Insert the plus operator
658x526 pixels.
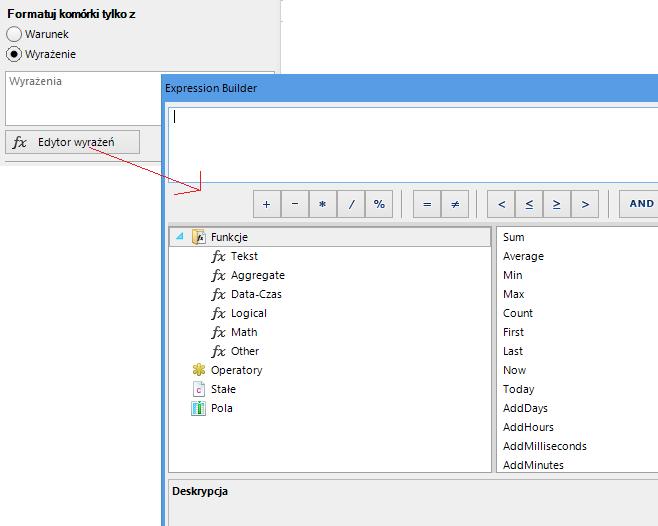point(266,204)
